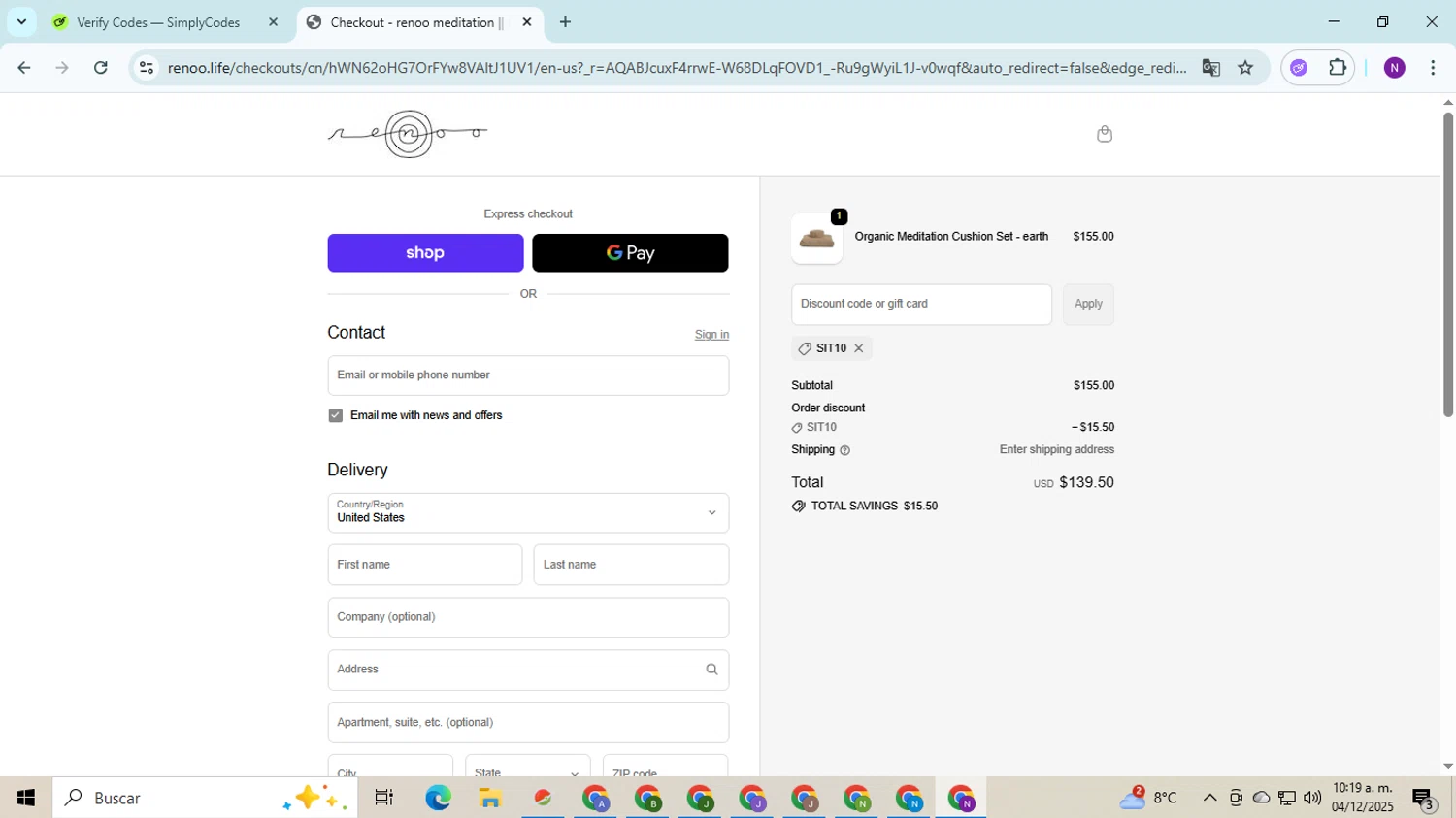
Task: Click the renoo logo
Action: tap(408, 134)
